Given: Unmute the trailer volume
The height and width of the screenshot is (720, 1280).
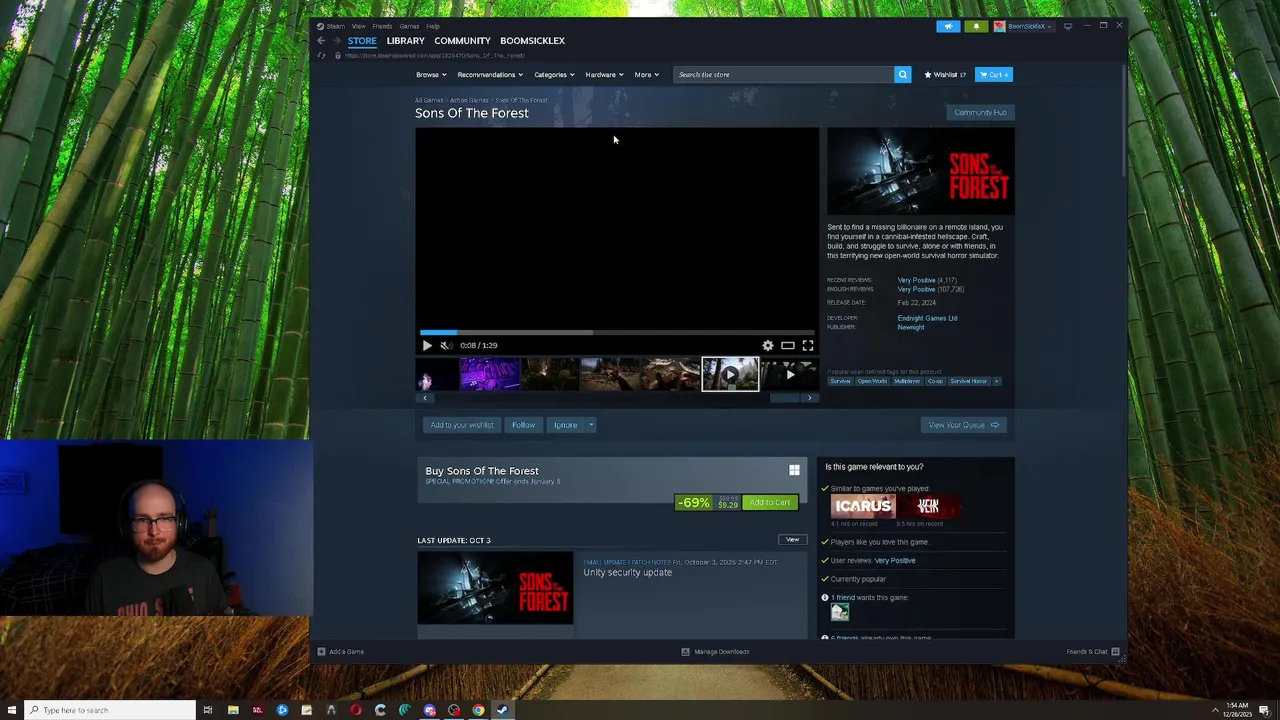Looking at the screenshot, I should [446, 345].
